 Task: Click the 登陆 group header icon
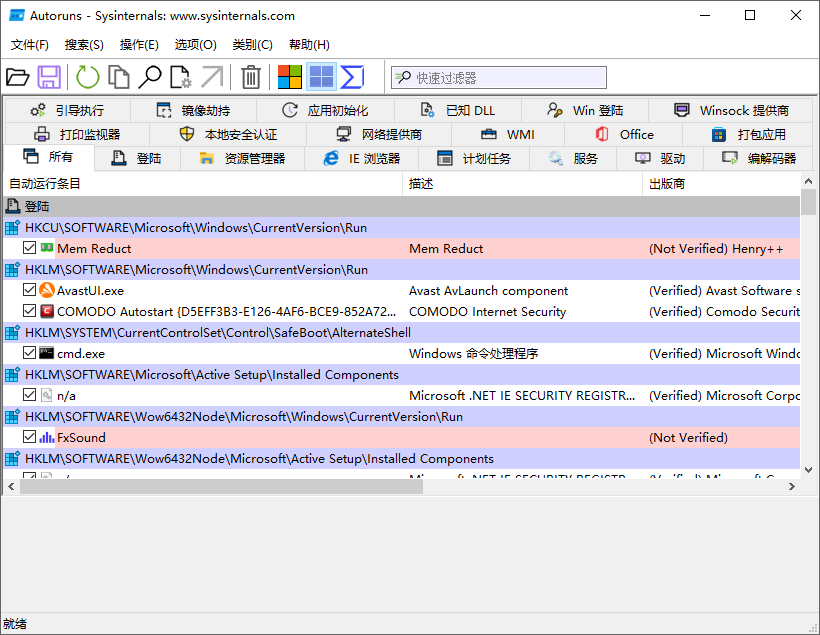coord(13,206)
